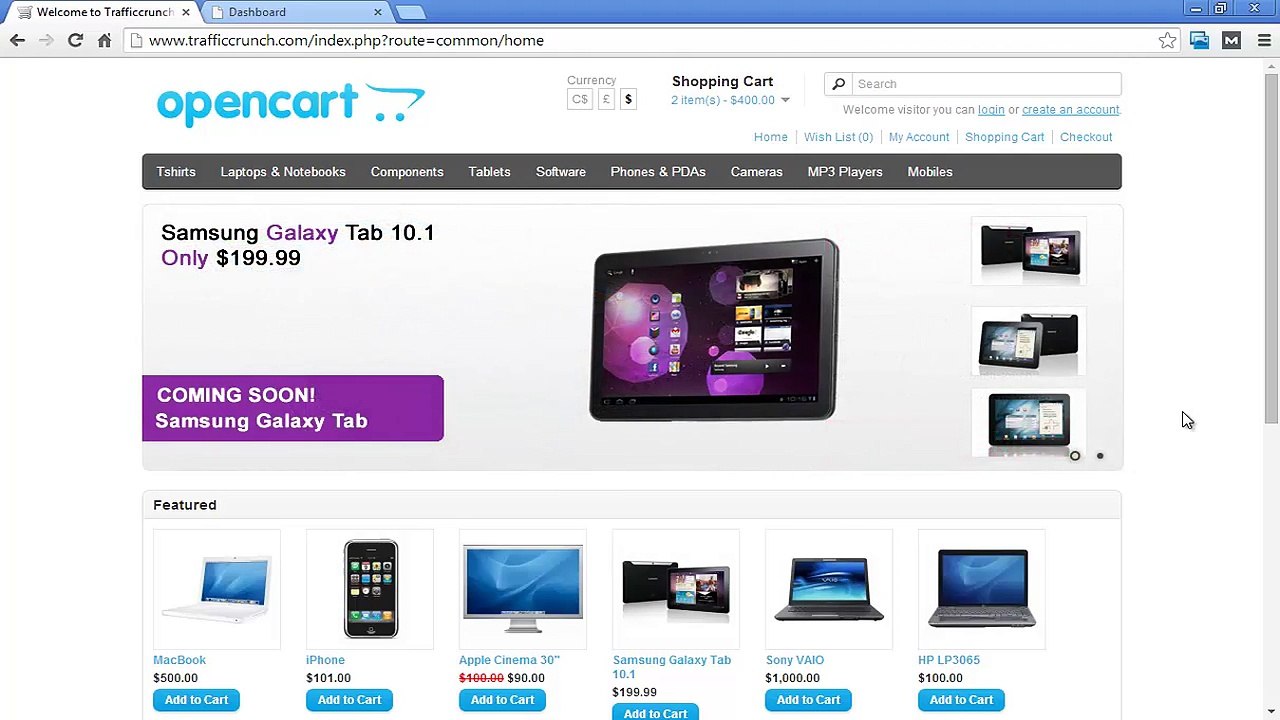The width and height of the screenshot is (1280, 720).
Task: Open the MP3 Players category
Action: click(845, 172)
